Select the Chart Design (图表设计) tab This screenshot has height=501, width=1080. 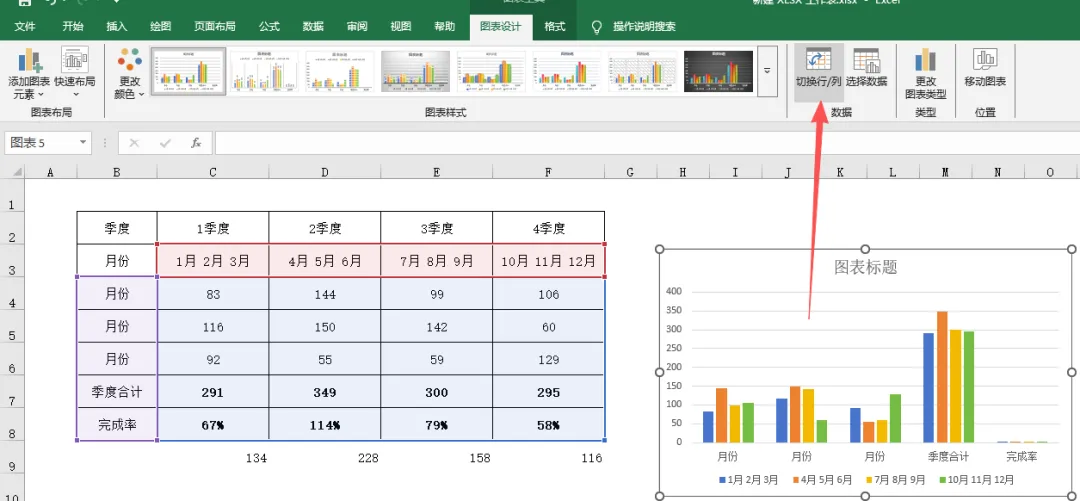[x=501, y=27]
